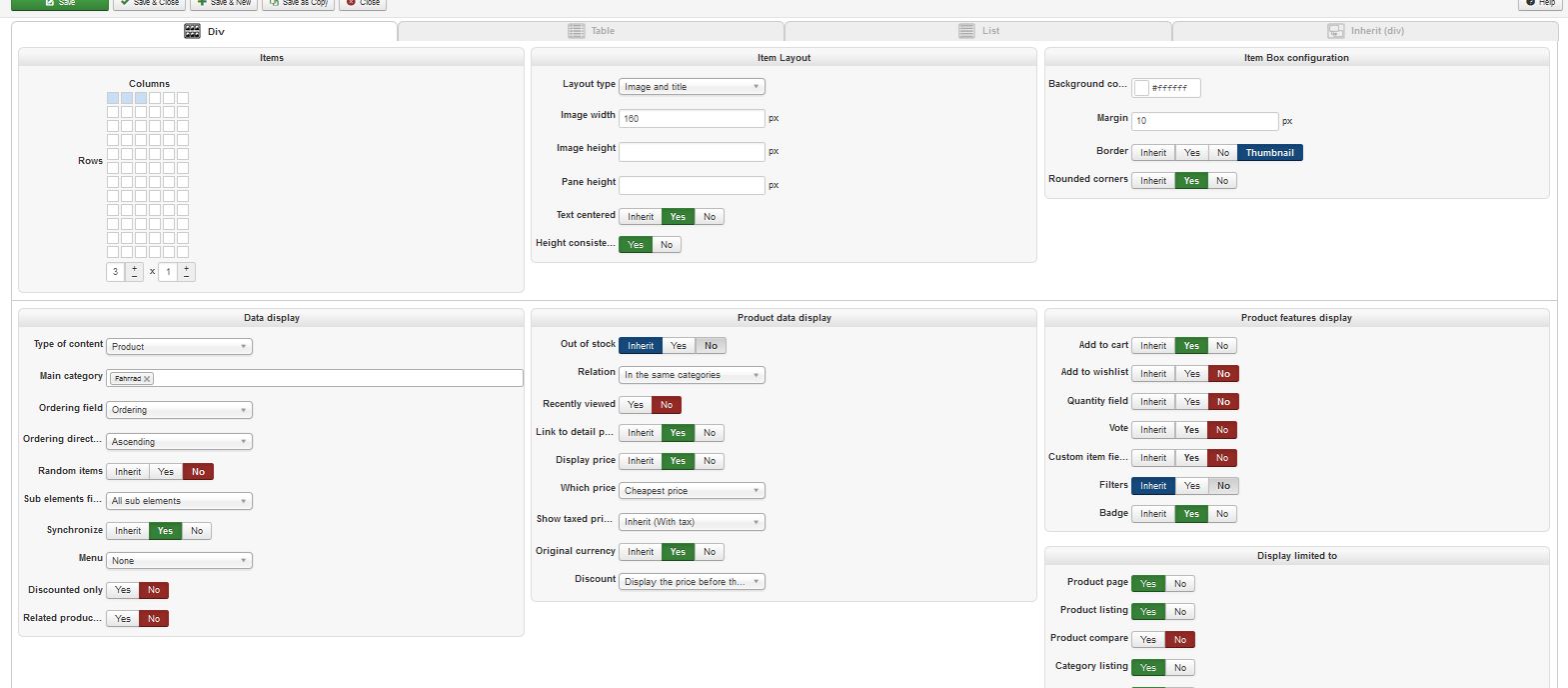Set Rounded corners to No
This screenshot has height=688, width=1568.
(1222, 181)
